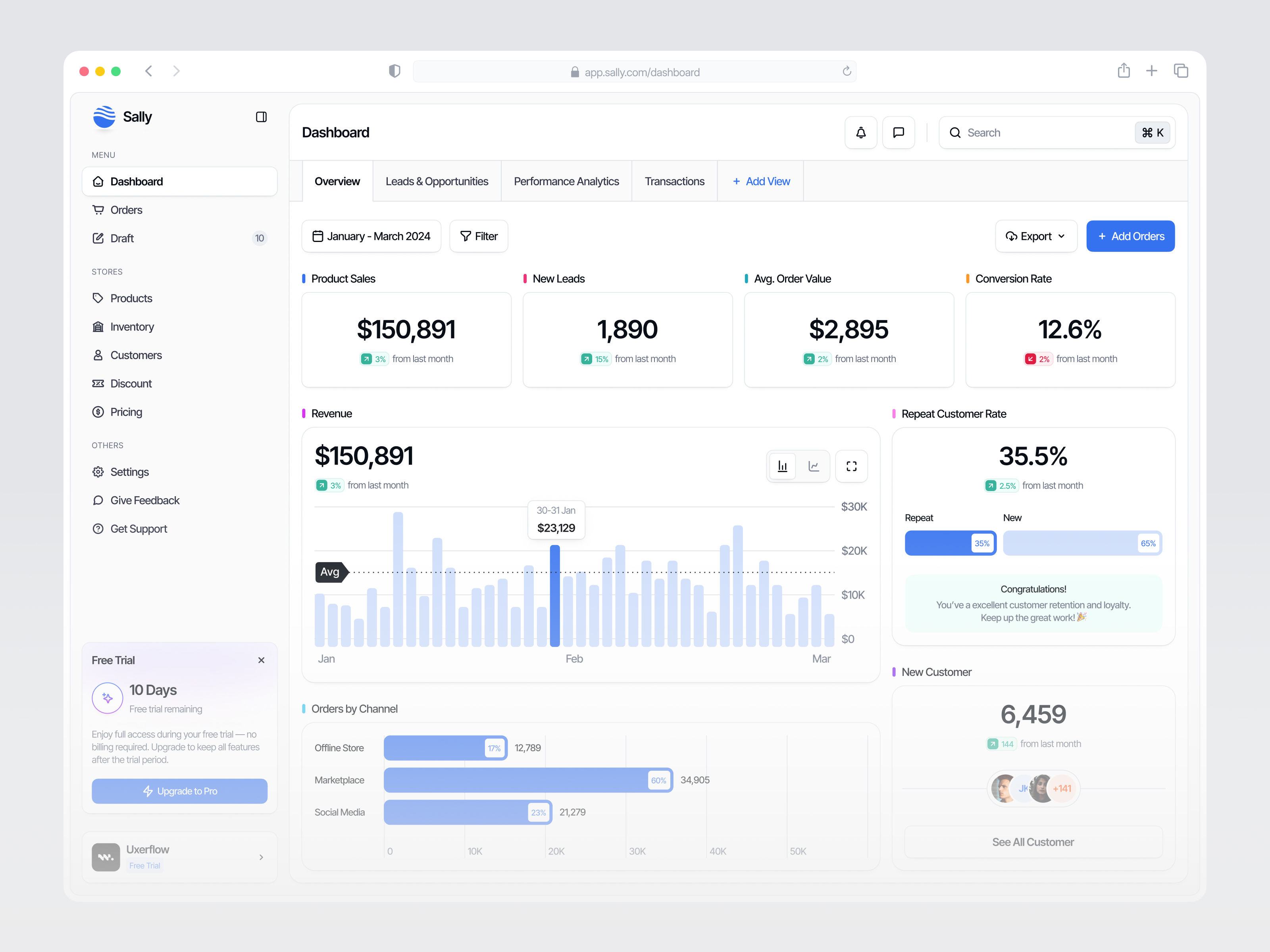Expand the Uxerflow Free Trial panel
Image resolution: width=1270 pixels, height=952 pixels.
[x=261, y=857]
